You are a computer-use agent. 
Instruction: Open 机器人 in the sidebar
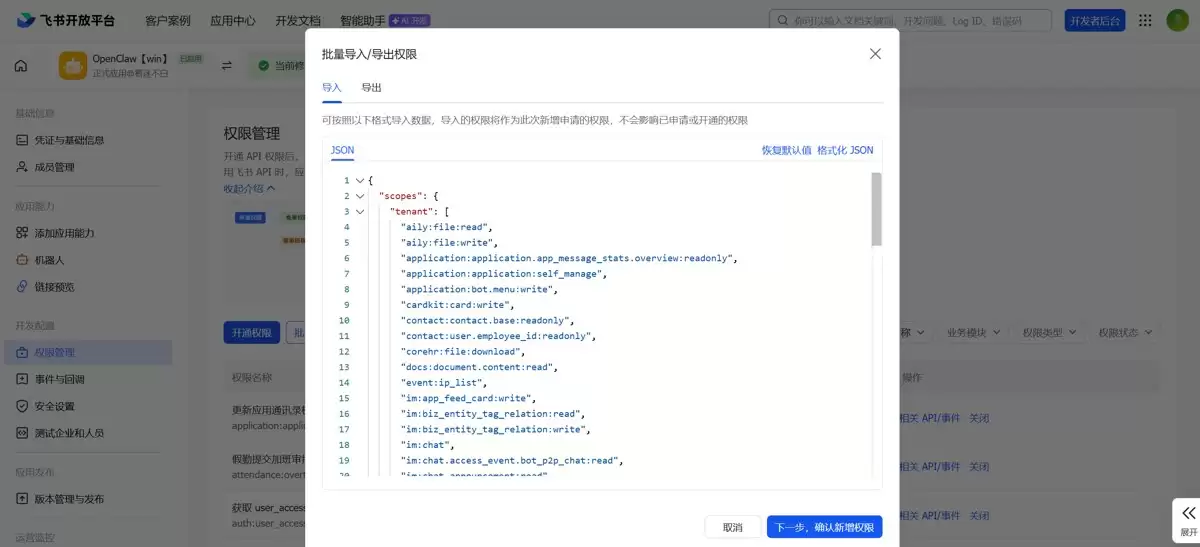(x=49, y=260)
